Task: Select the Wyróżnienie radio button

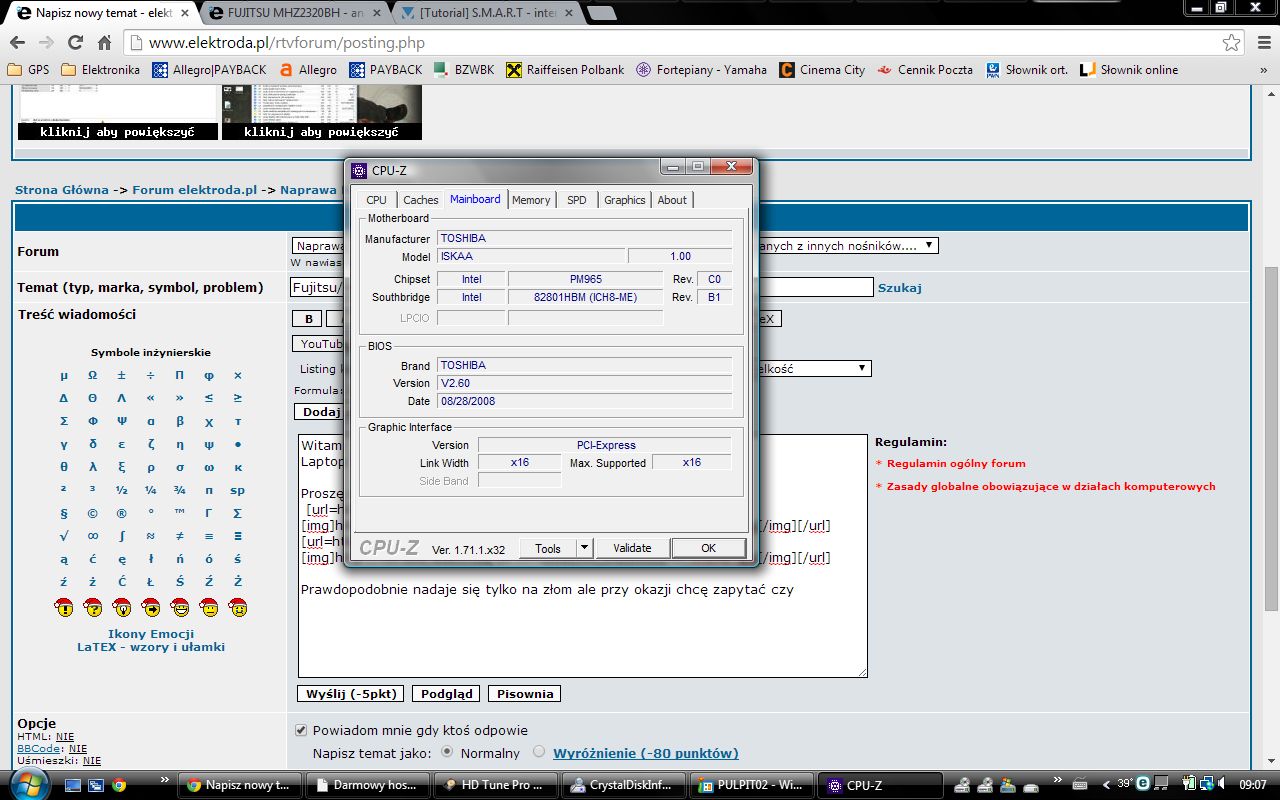Action: (x=539, y=752)
